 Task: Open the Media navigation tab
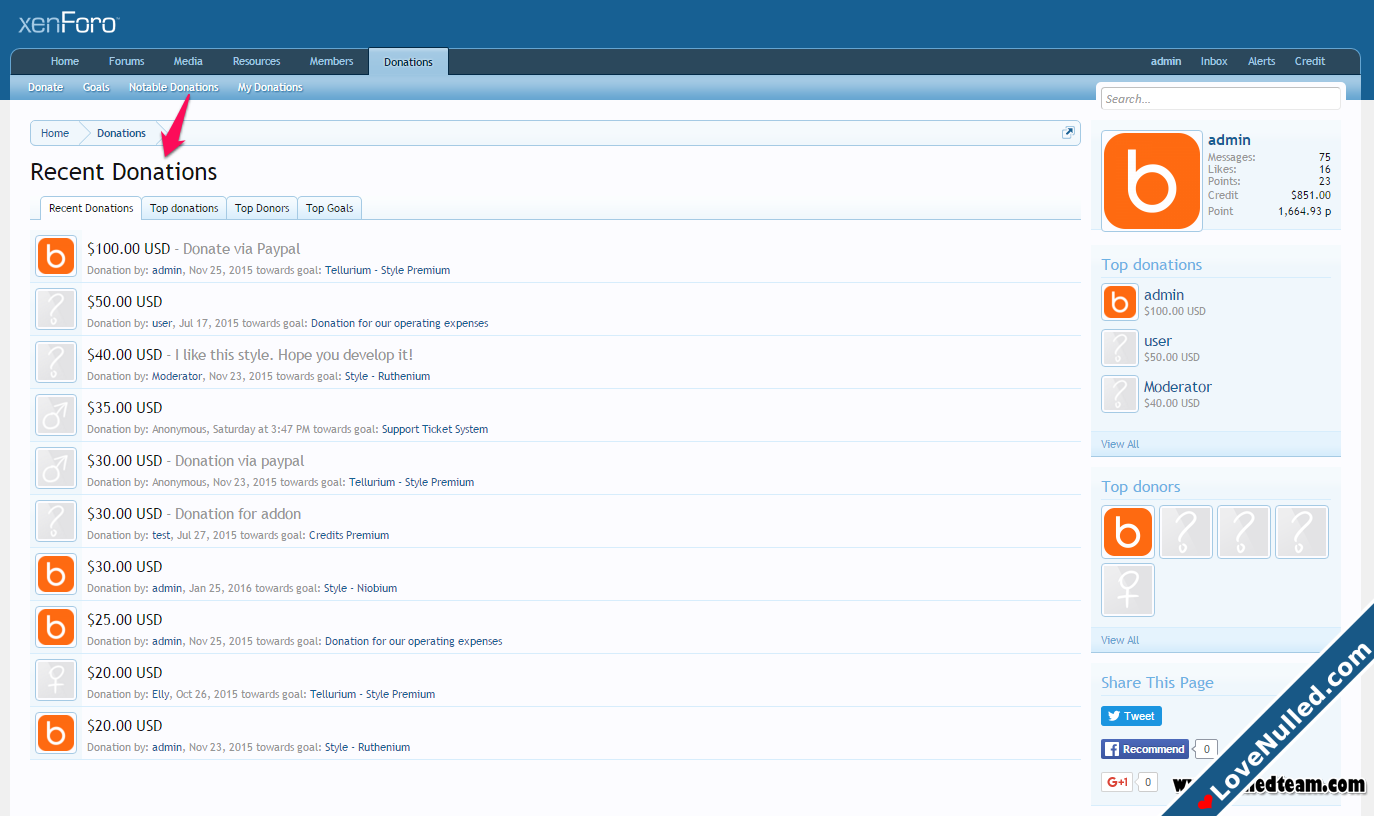(188, 61)
